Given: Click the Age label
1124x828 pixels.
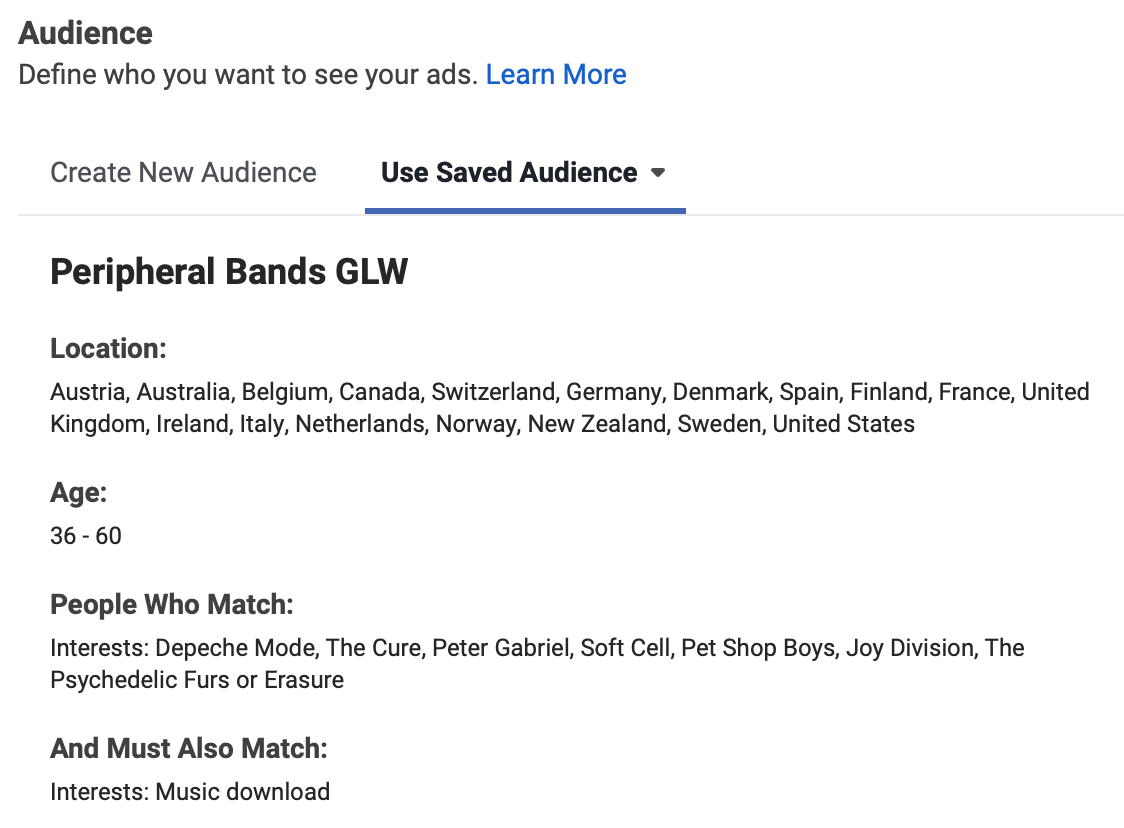Looking at the screenshot, I should [x=78, y=493].
